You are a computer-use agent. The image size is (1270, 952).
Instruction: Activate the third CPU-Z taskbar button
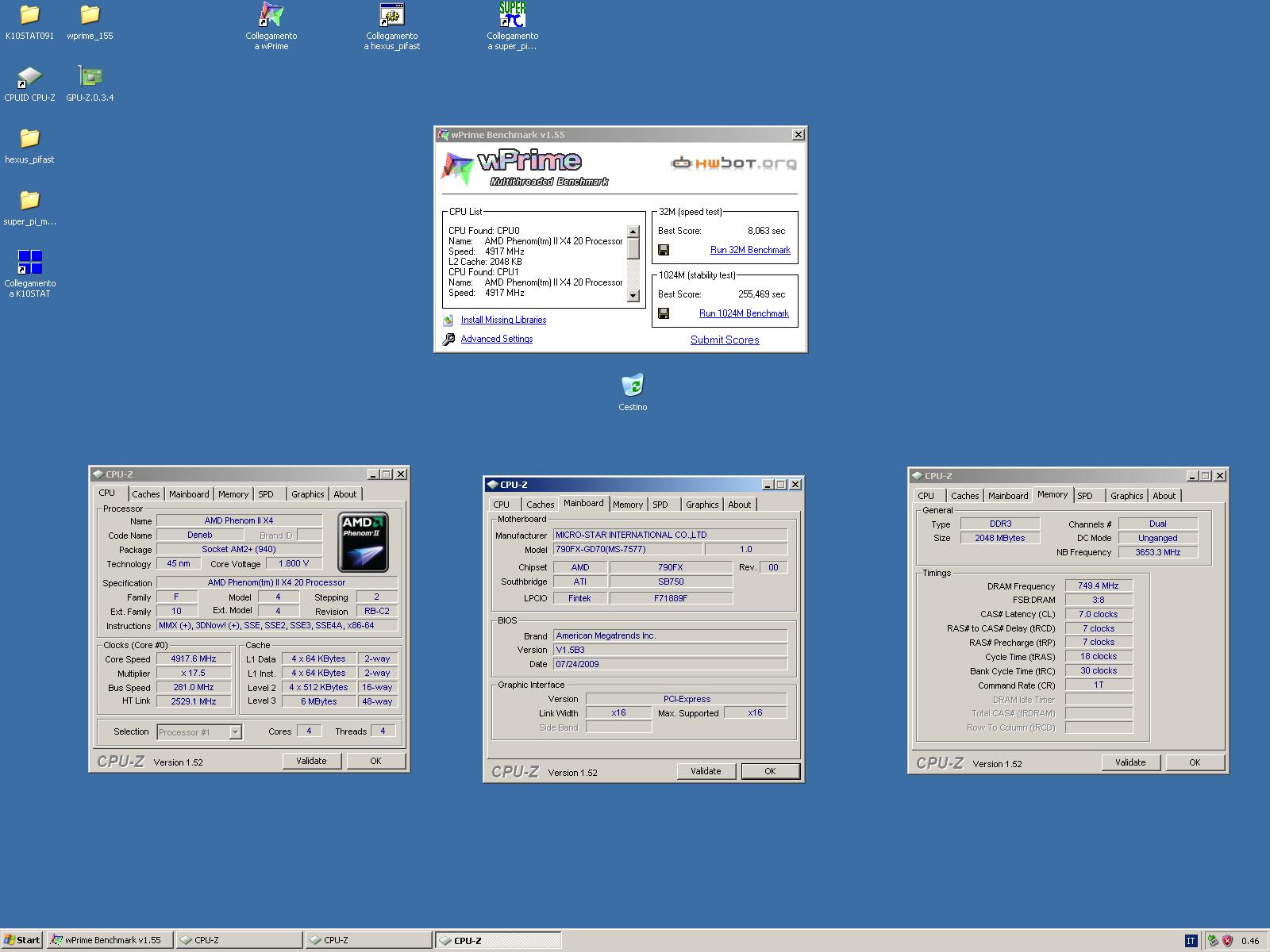coord(498,941)
